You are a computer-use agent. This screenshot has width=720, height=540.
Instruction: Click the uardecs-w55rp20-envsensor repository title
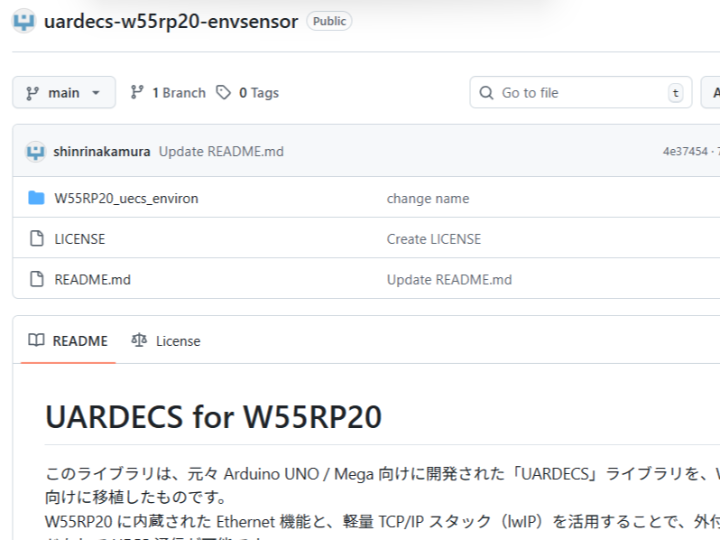coord(171,21)
